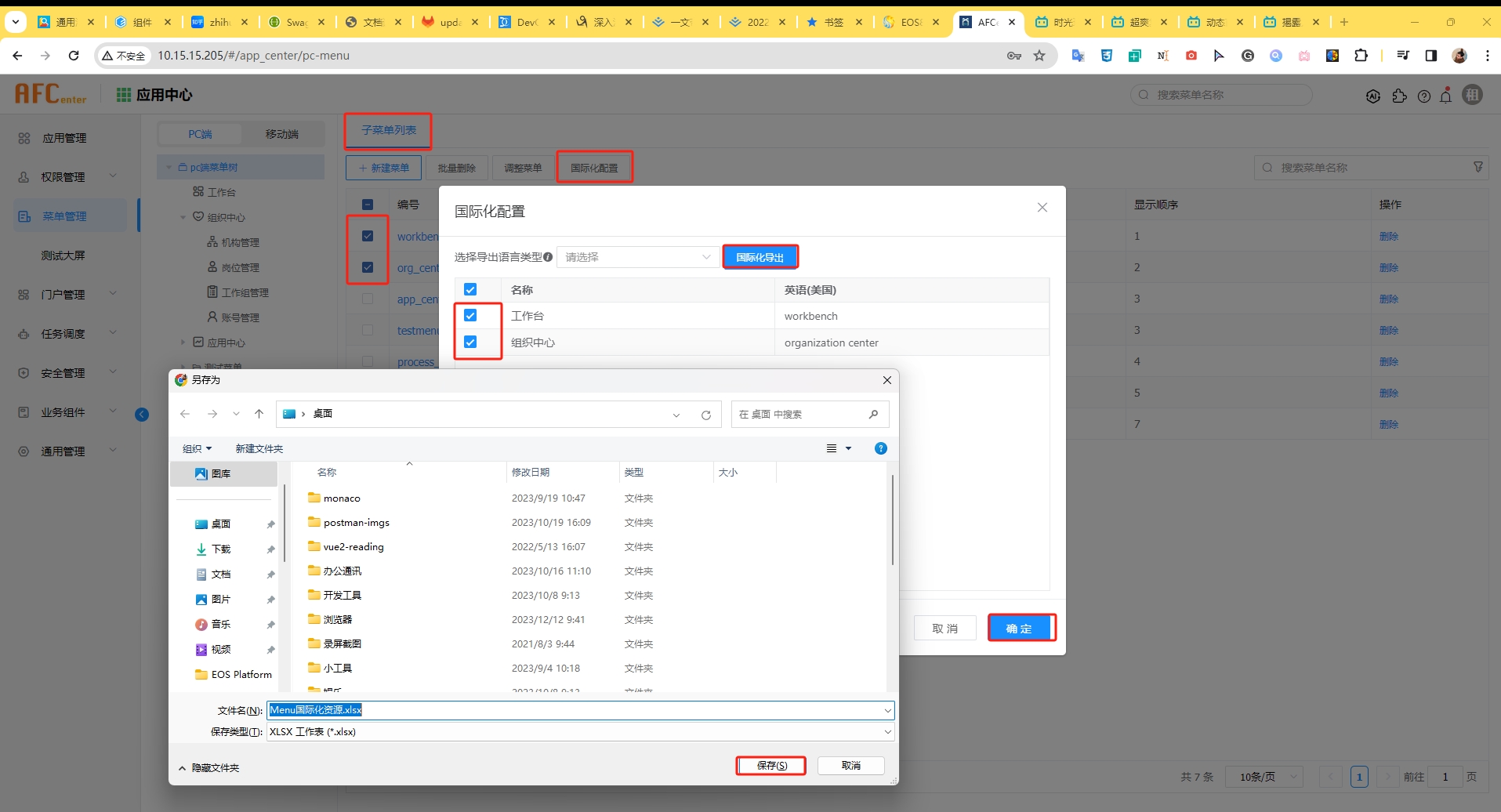Click the Save As file list scrollbar
Screen dimensions: 1501x812
tap(892, 517)
